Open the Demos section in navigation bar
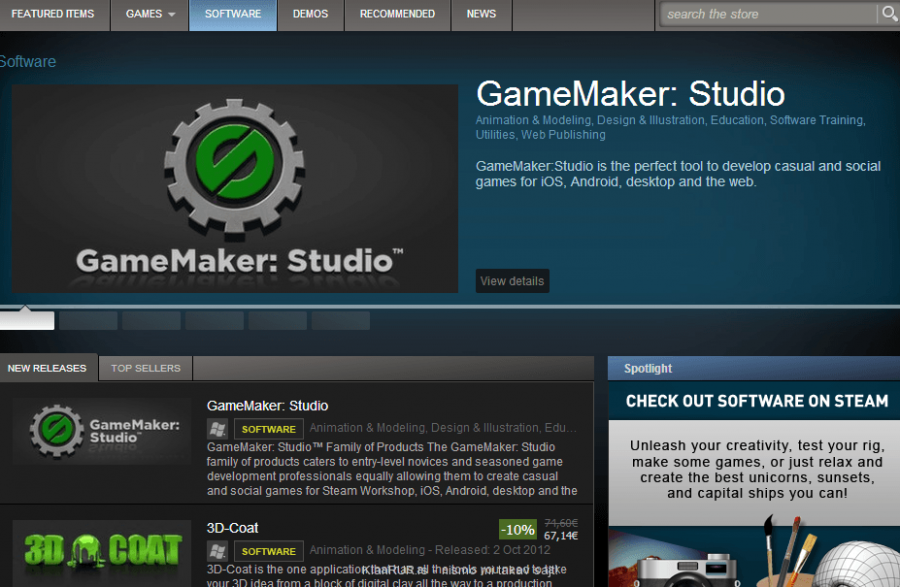The image size is (900, 587). (x=310, y=14)
